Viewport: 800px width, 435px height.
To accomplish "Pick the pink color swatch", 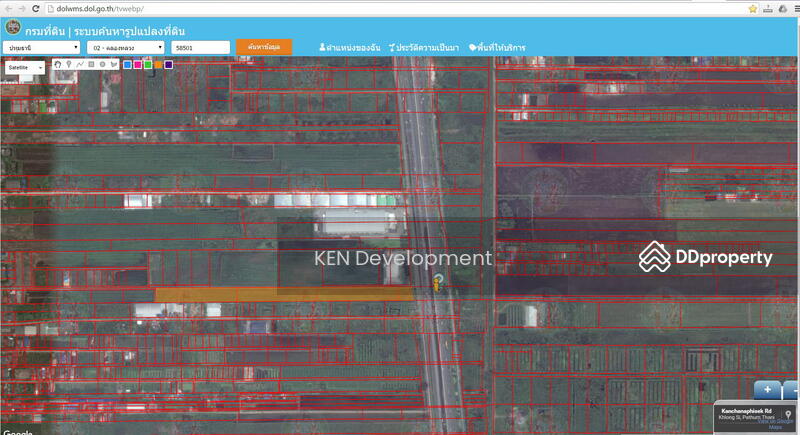I will pos(138,64).
